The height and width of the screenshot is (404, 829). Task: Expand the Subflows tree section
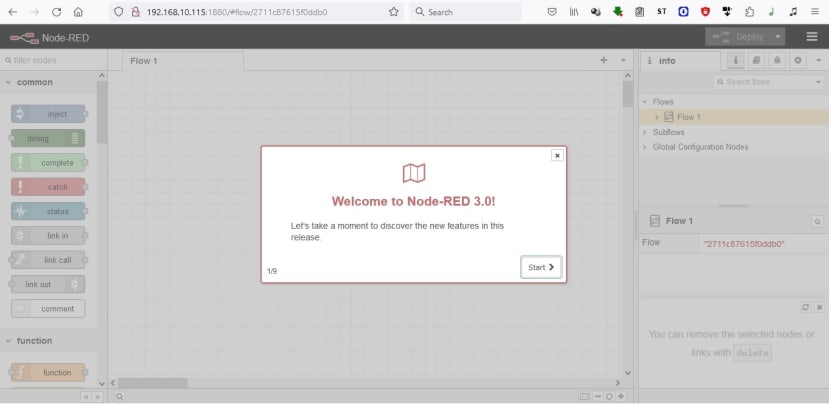coord(644,132)
